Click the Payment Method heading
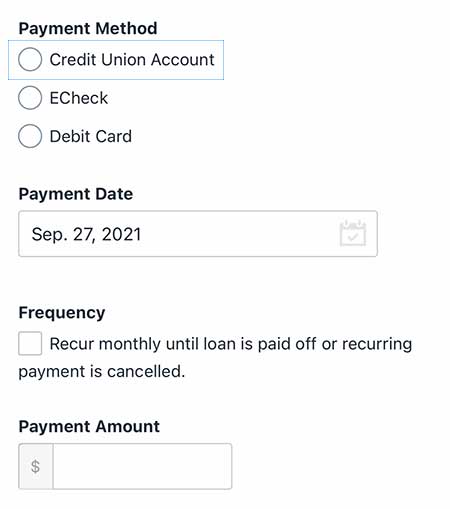The image size is (450, 509). coord(88,28)
